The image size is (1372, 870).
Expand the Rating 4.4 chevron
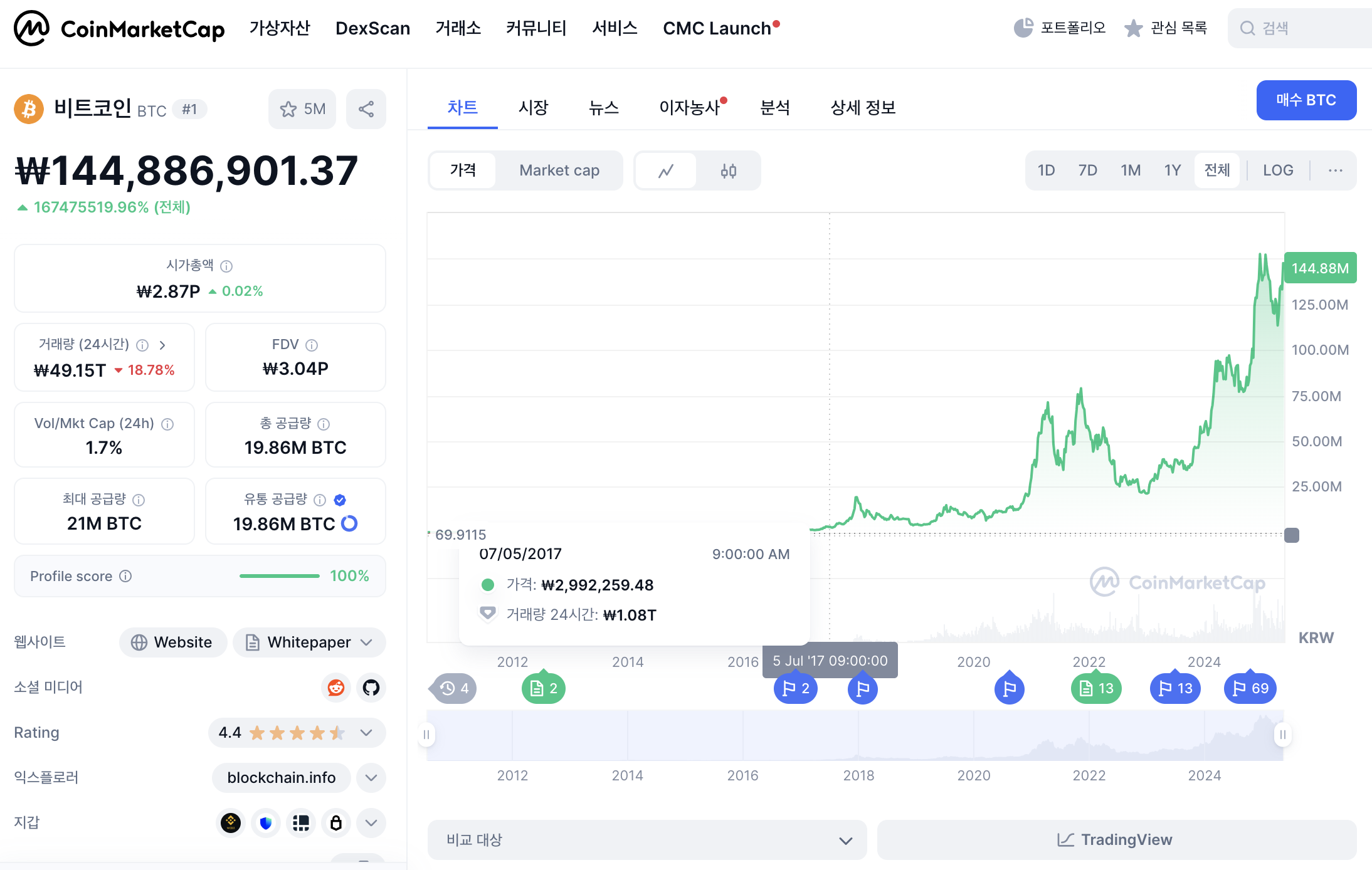367,733
